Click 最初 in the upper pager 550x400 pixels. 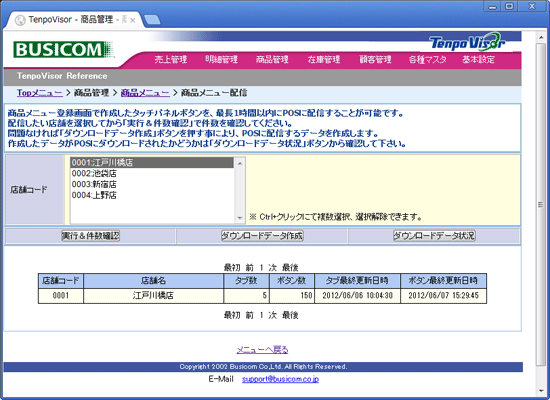point(232,268)
